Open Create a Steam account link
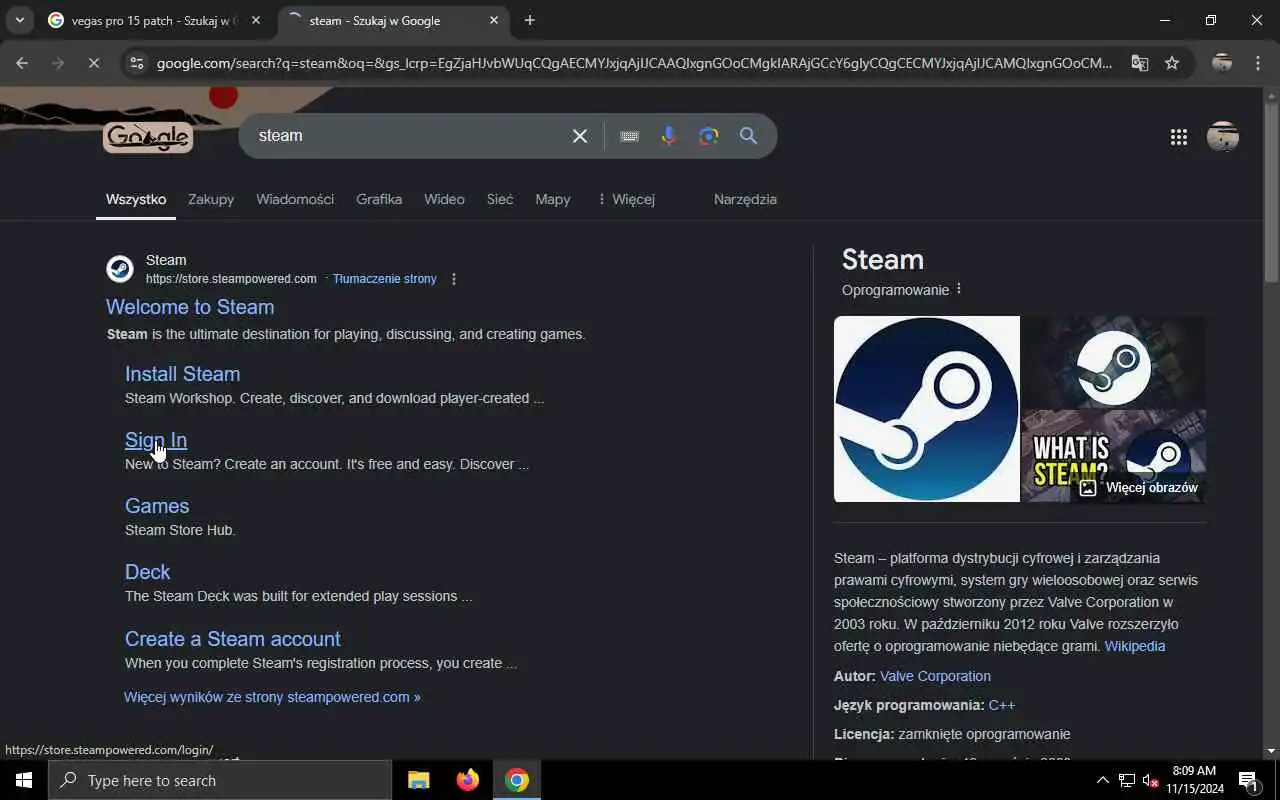The height and width of the screenshot is (800, 1280). (x=233, y=639)
